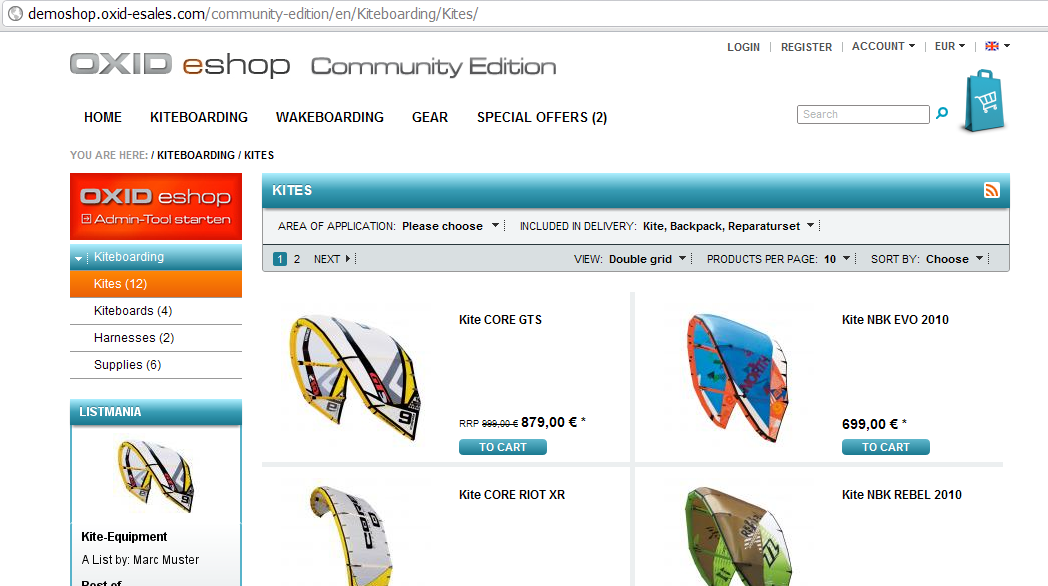Open the shopping cart bag icon
Viewport: 1048px width, 586px height.
click(x=984, y=101)
